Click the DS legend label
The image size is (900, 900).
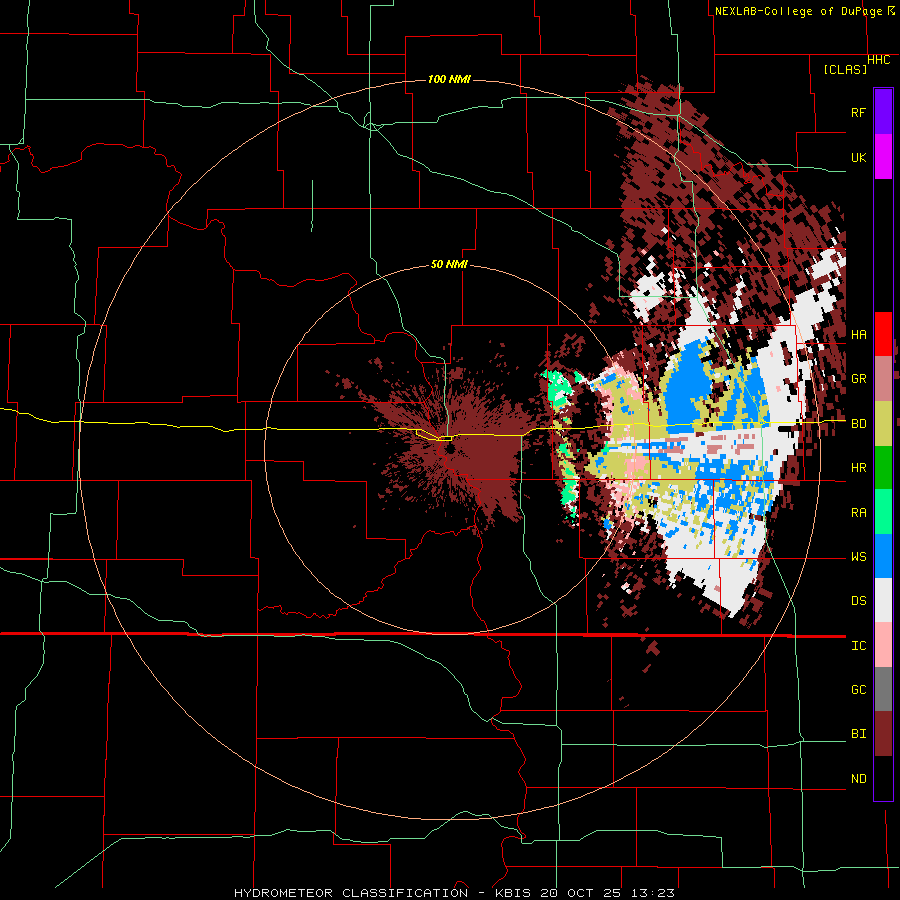click(858, 600)
